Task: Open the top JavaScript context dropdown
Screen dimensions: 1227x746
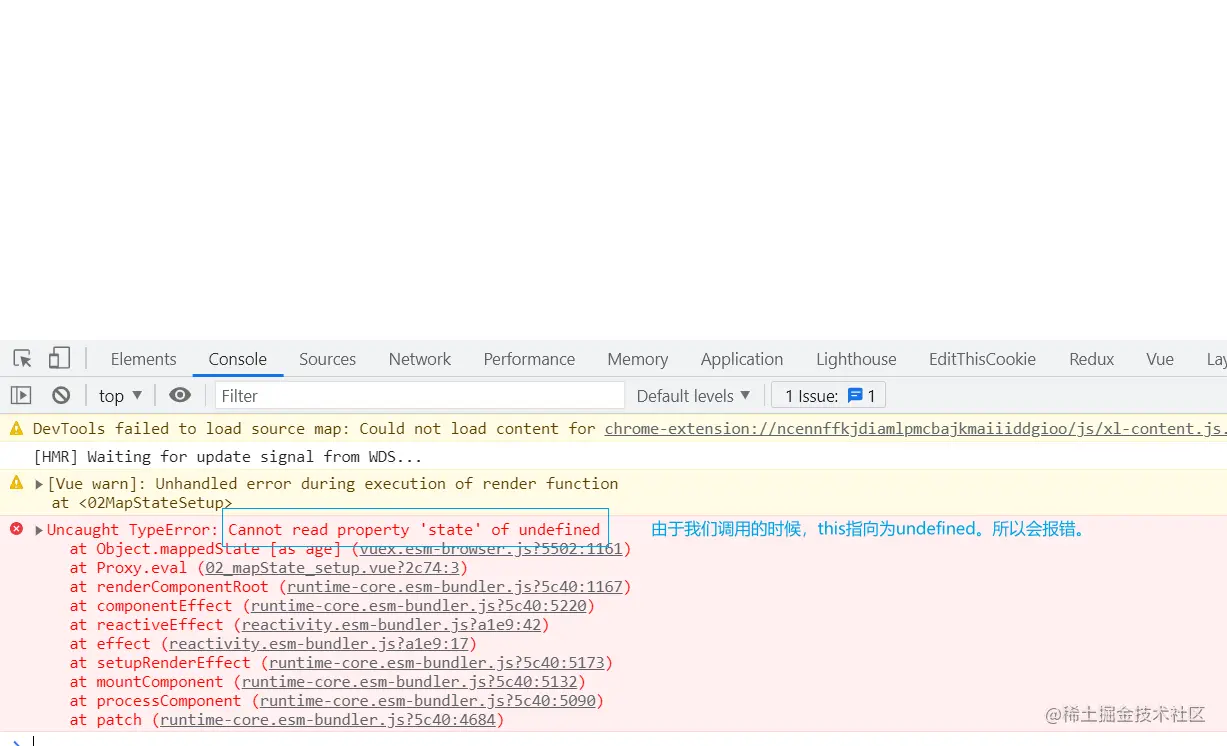Action: pyautogui.click(x=121, y=395)
